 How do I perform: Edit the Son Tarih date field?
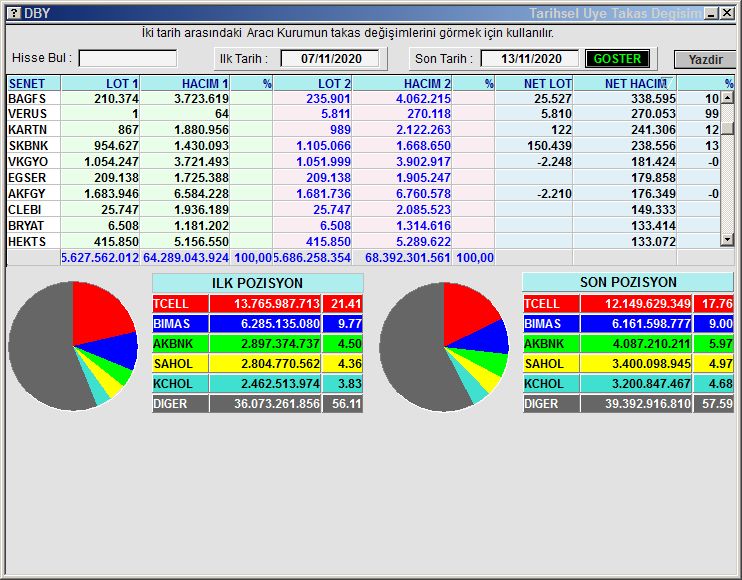tap(531, 59)
